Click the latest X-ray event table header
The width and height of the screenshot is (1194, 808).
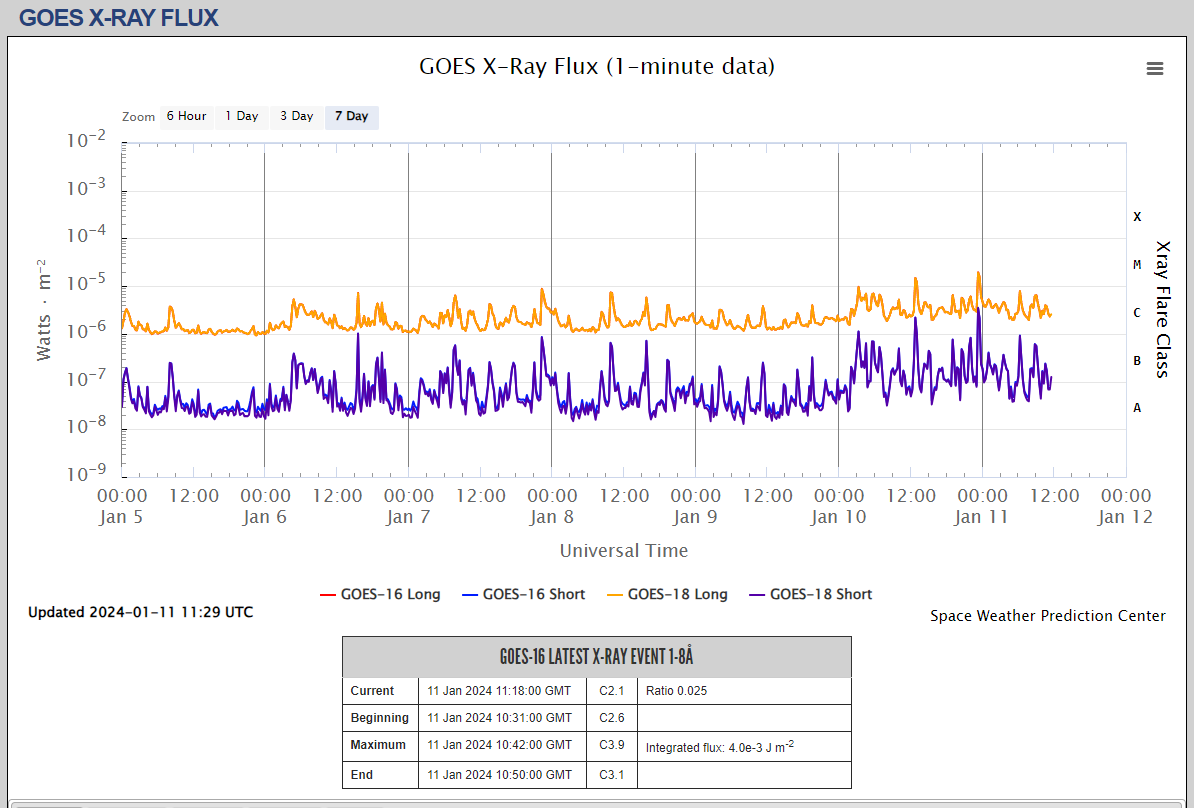click(596, 657)
